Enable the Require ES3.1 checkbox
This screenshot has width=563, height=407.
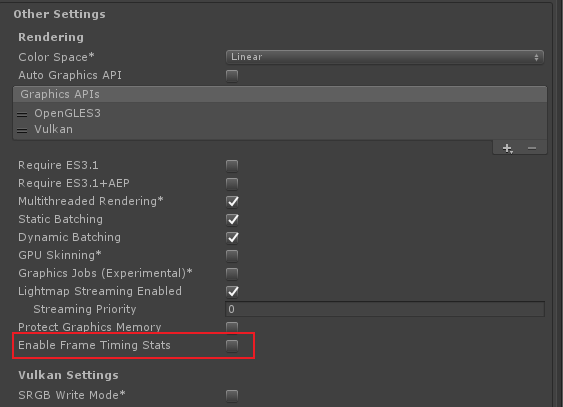tap(232, 166)
